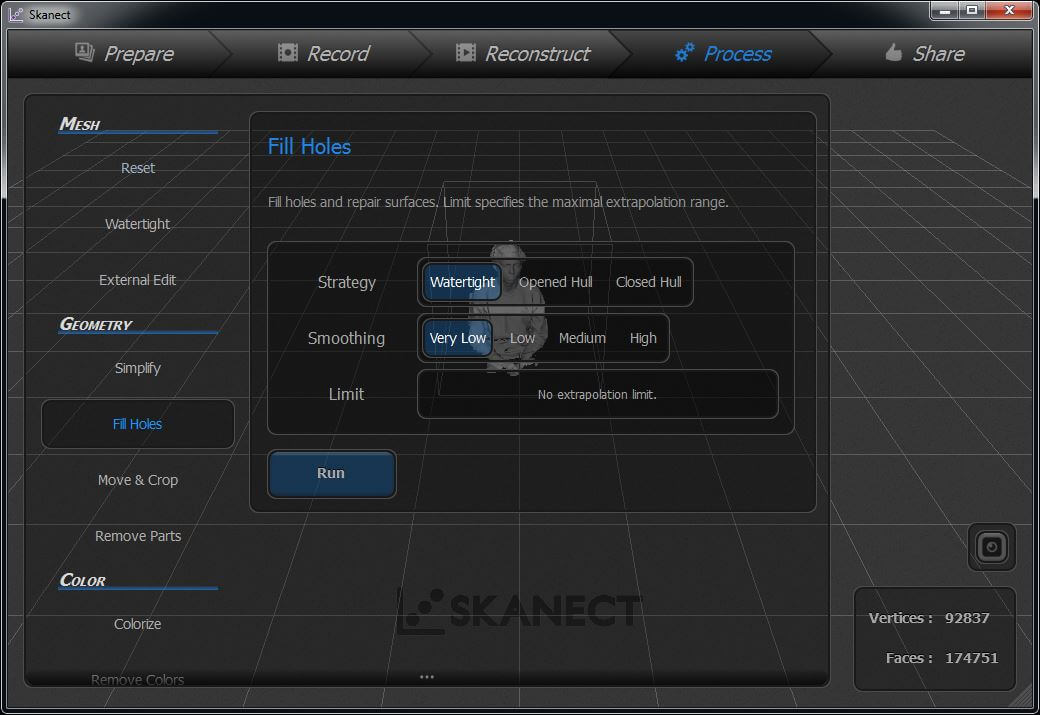Viewport: 1040px width, 715px height.
Task: Click the Color section header
Action: (82, 580)
